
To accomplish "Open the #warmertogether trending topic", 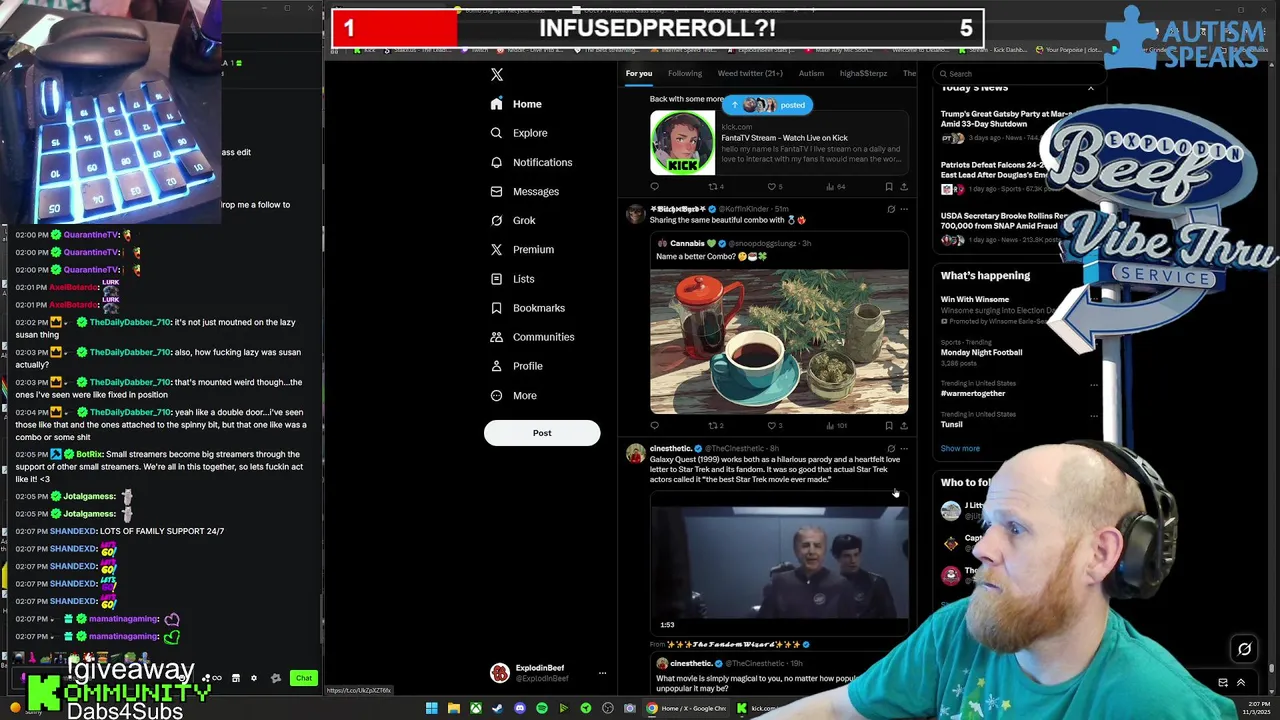I will coord(973,393).
